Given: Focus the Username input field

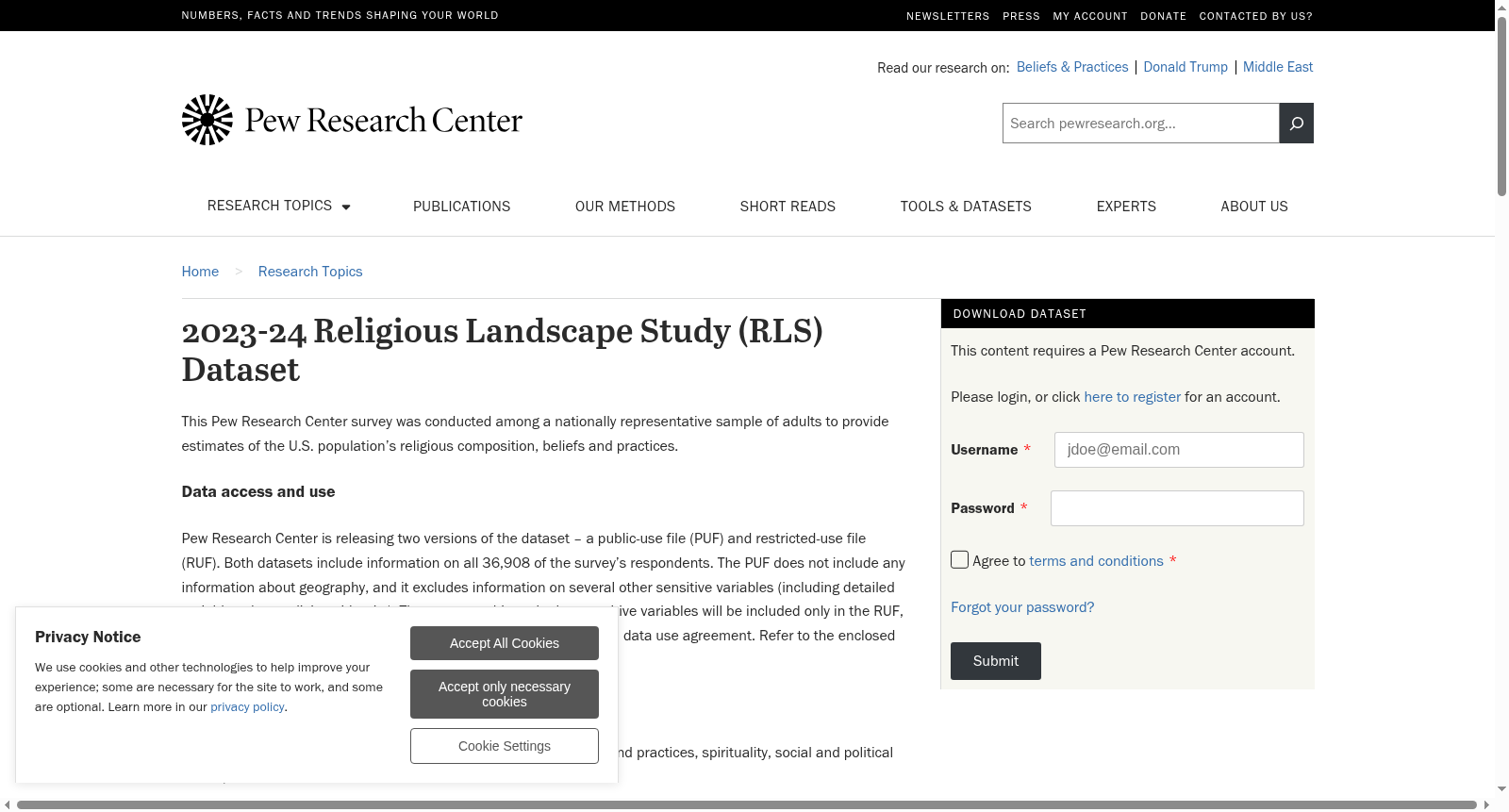Looking at the screenshot, I should (x=1179, y=450).
